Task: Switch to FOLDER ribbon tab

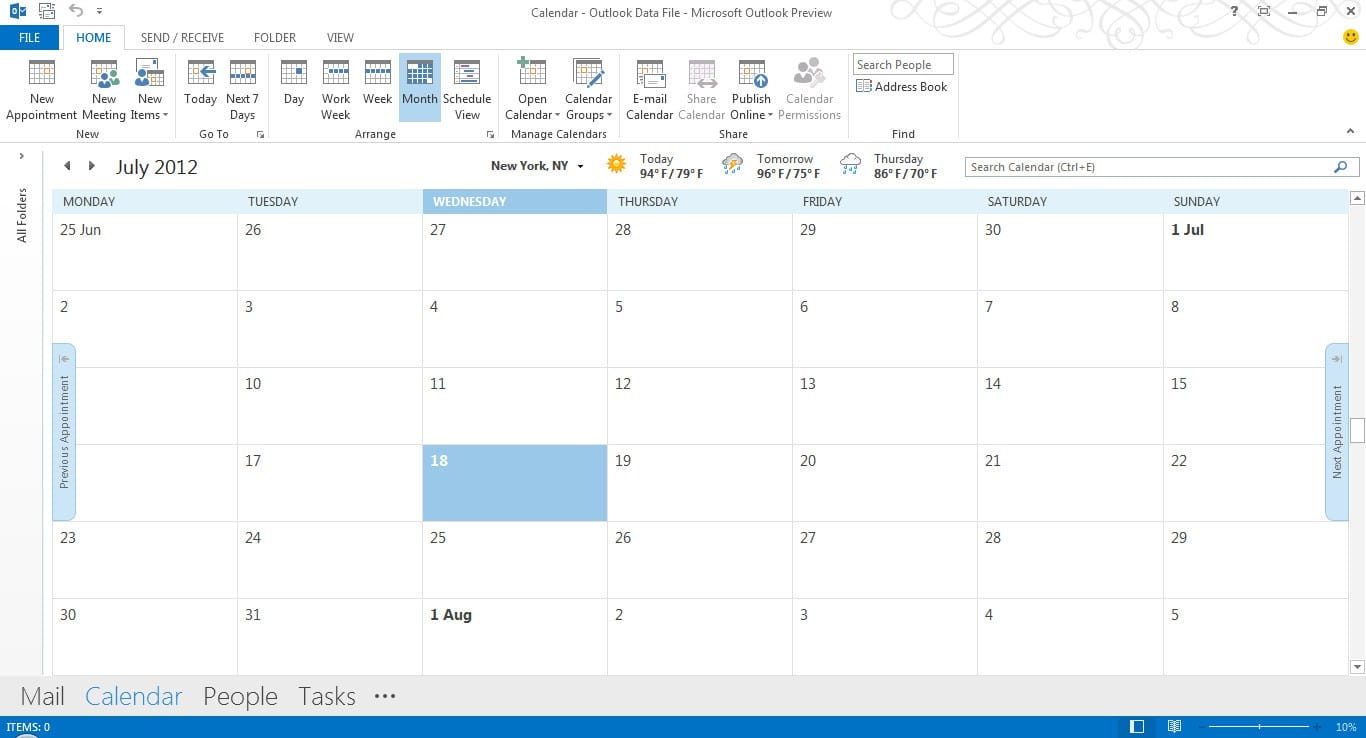Action: 275,38
